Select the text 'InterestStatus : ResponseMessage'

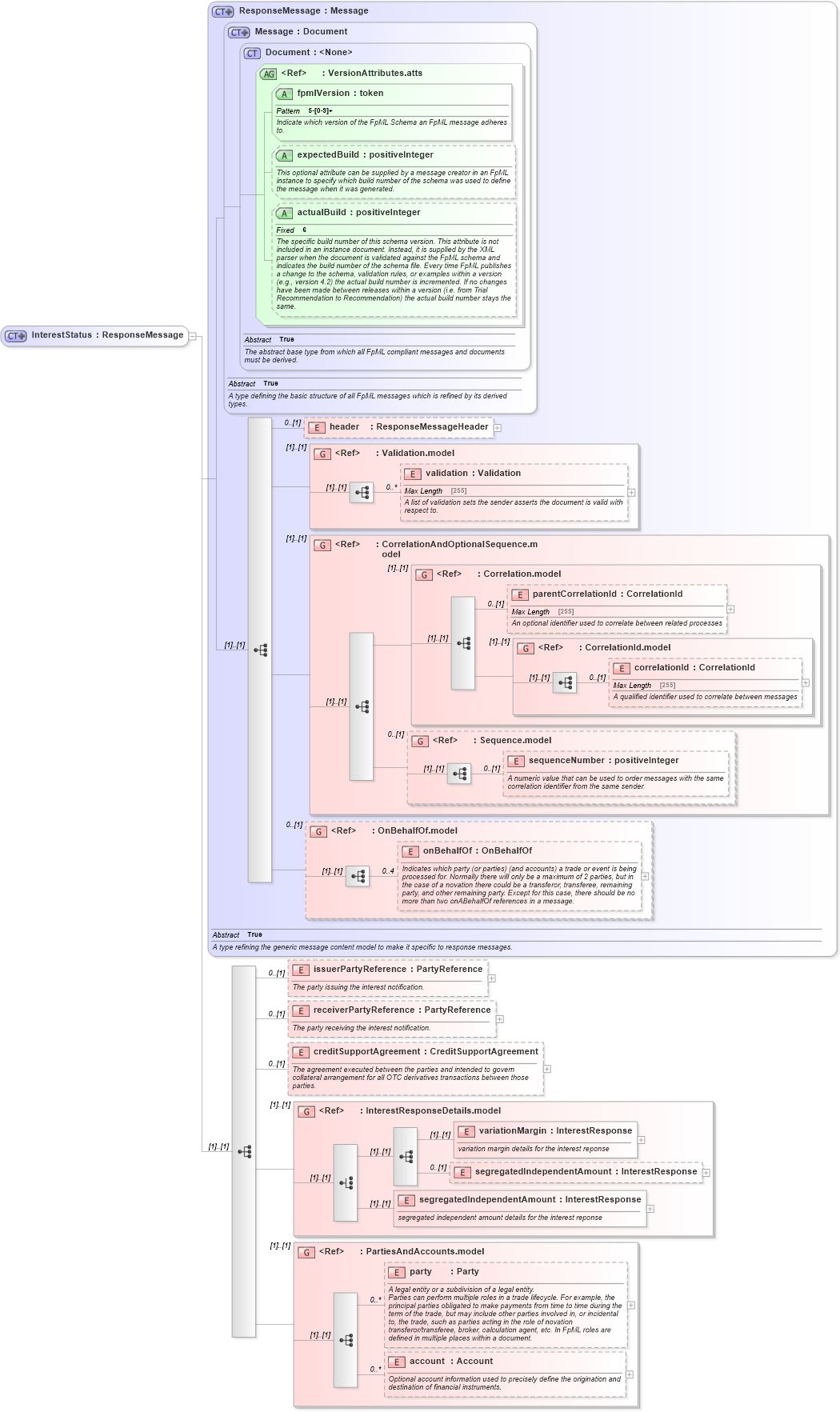108,335
